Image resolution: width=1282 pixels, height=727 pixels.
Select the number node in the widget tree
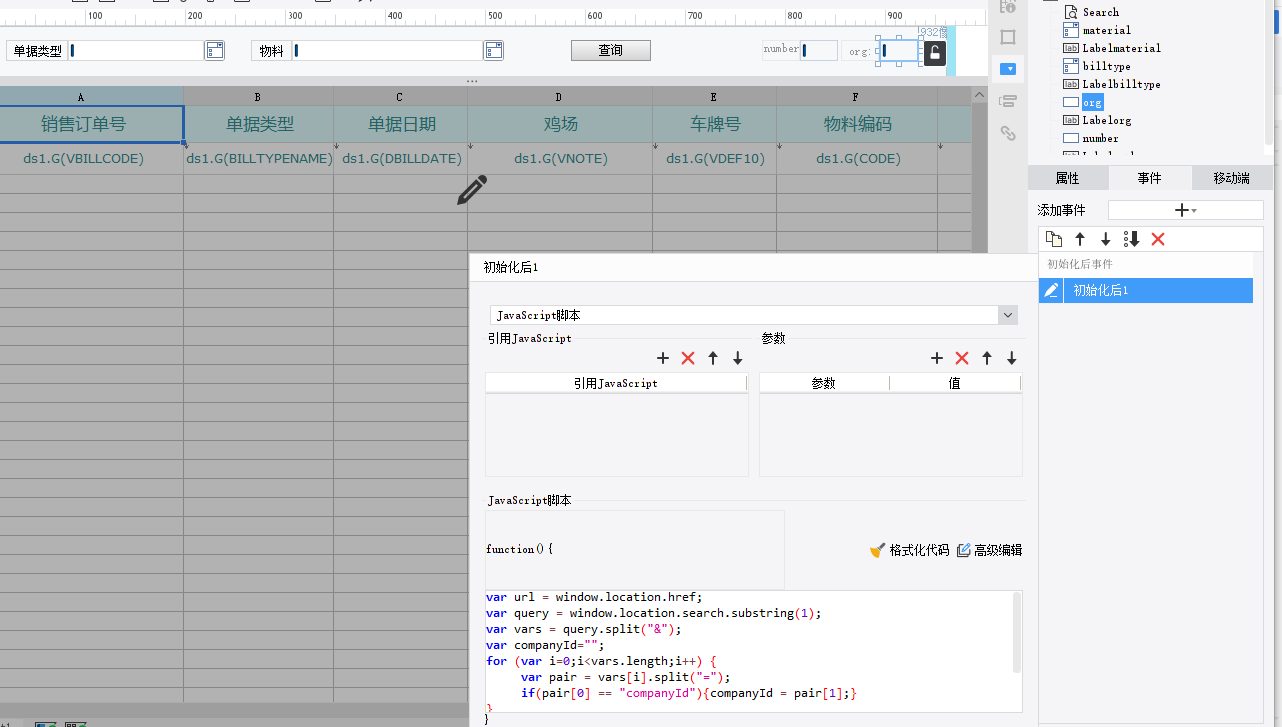(x=1100, y=138)
